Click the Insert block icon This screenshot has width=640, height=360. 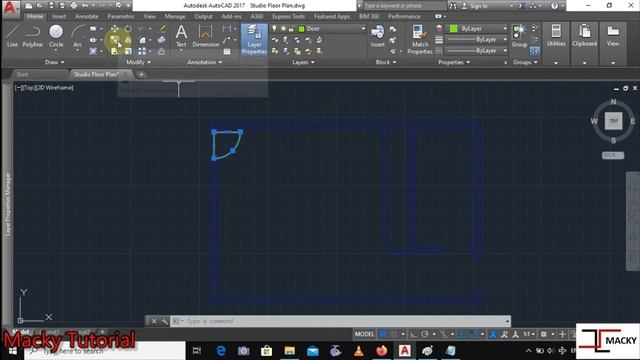(x=378, y=36)
